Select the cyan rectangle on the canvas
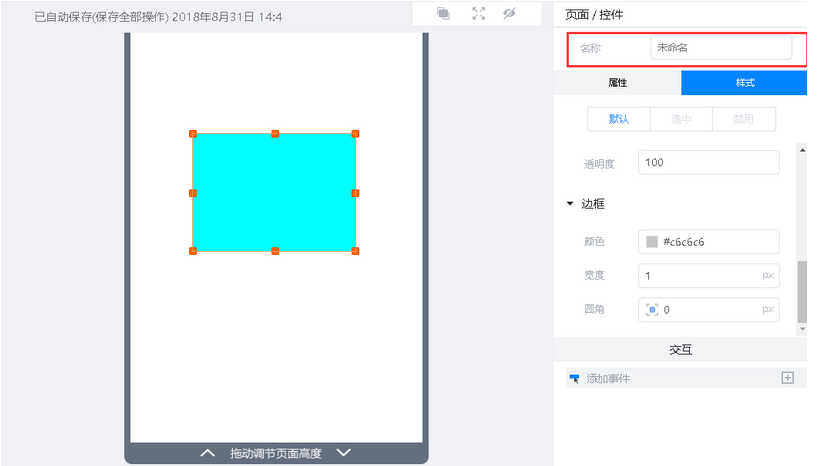Viewport: 838px width, 466px height. coord(274,192)
